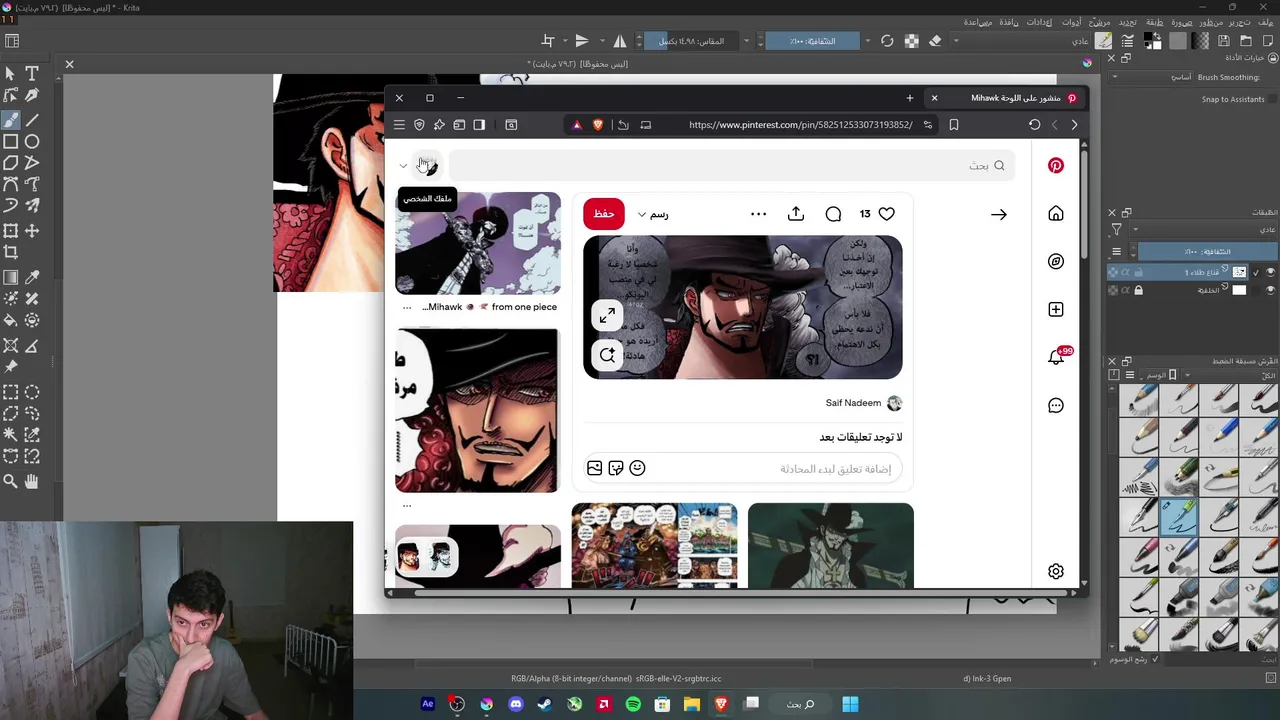Select the Line tool
This screenshot has height=720, width=1280.
(32, 119)
